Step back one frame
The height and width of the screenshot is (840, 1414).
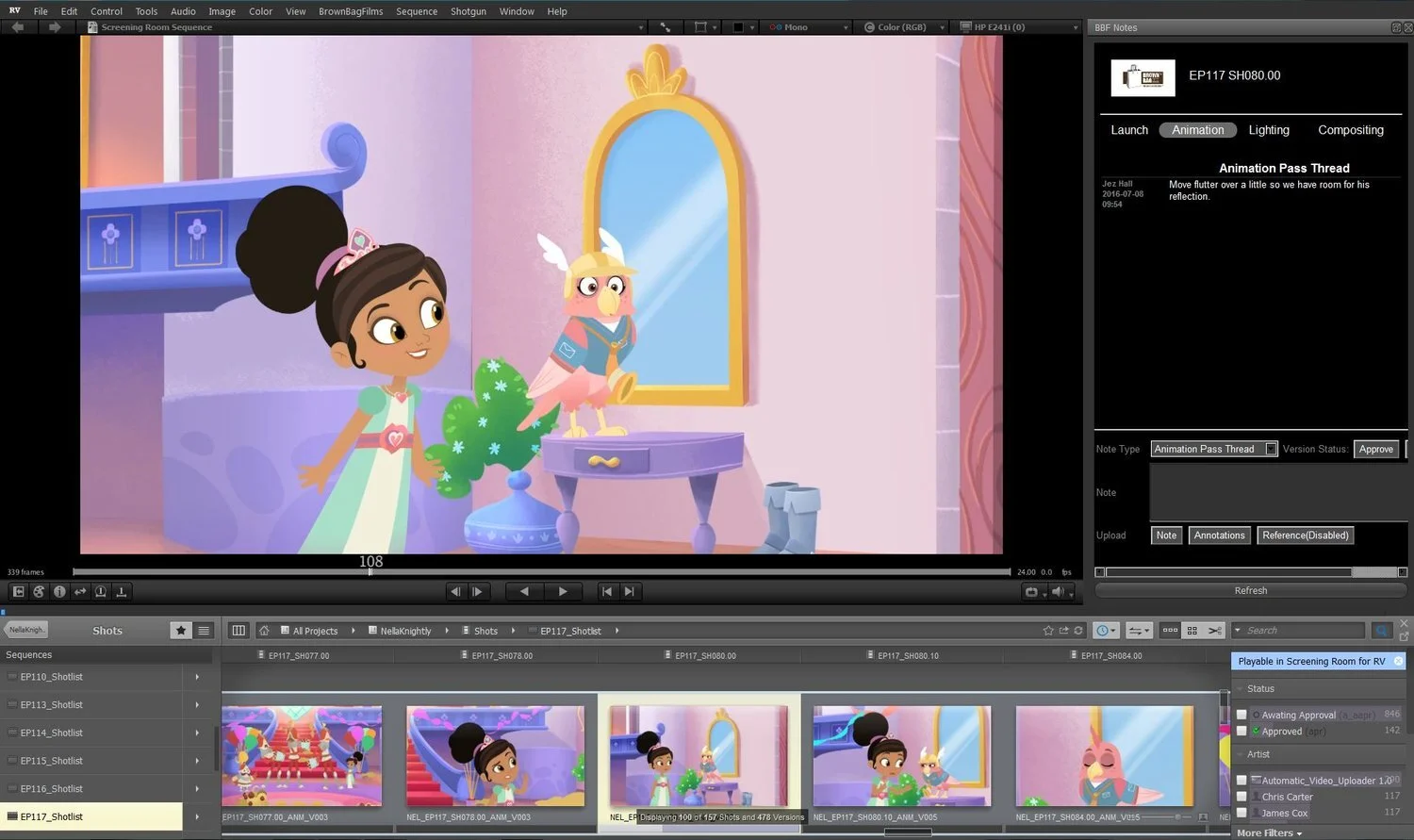(456, 592)
